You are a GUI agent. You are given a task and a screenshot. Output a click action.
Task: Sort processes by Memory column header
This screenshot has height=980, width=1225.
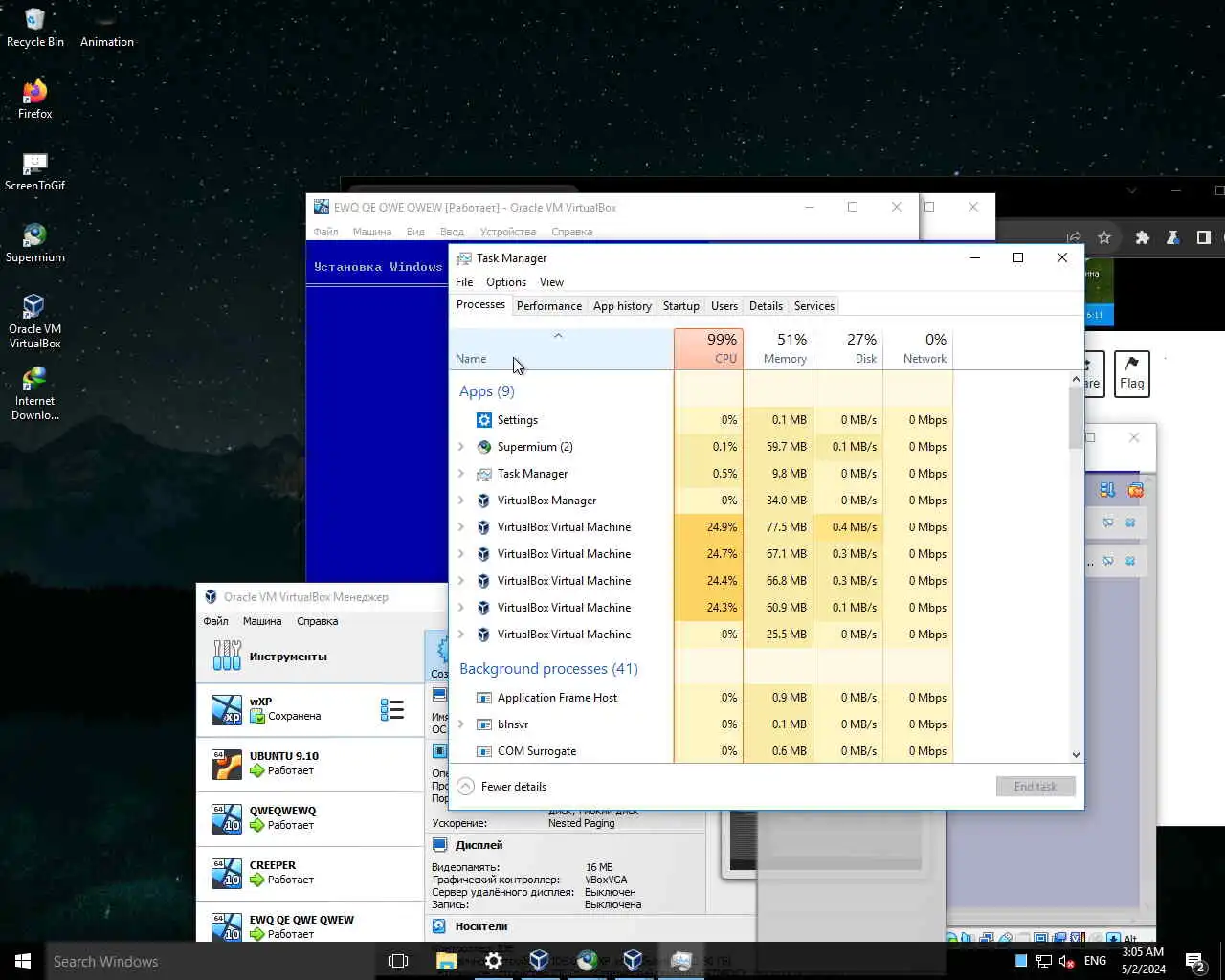pyautogui.click(x=778, y=348)
